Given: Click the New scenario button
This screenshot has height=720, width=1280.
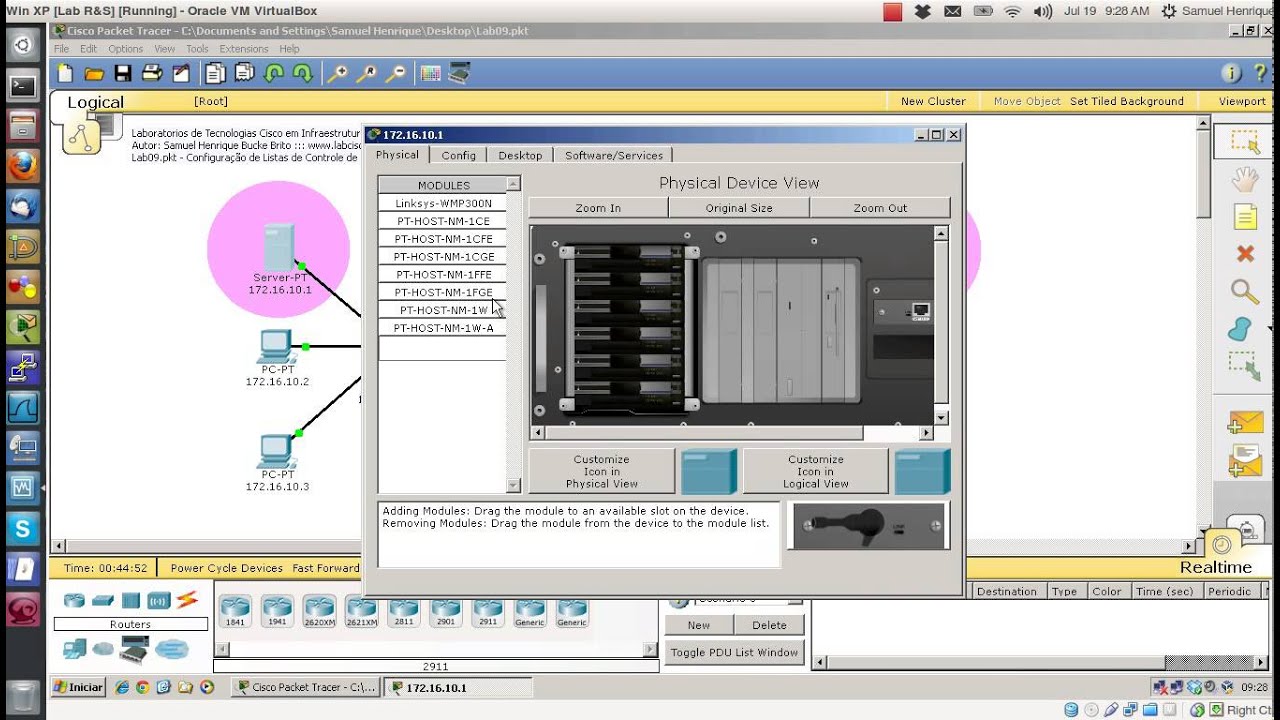Looking at the screenshot, I should [x=699, y=625].
